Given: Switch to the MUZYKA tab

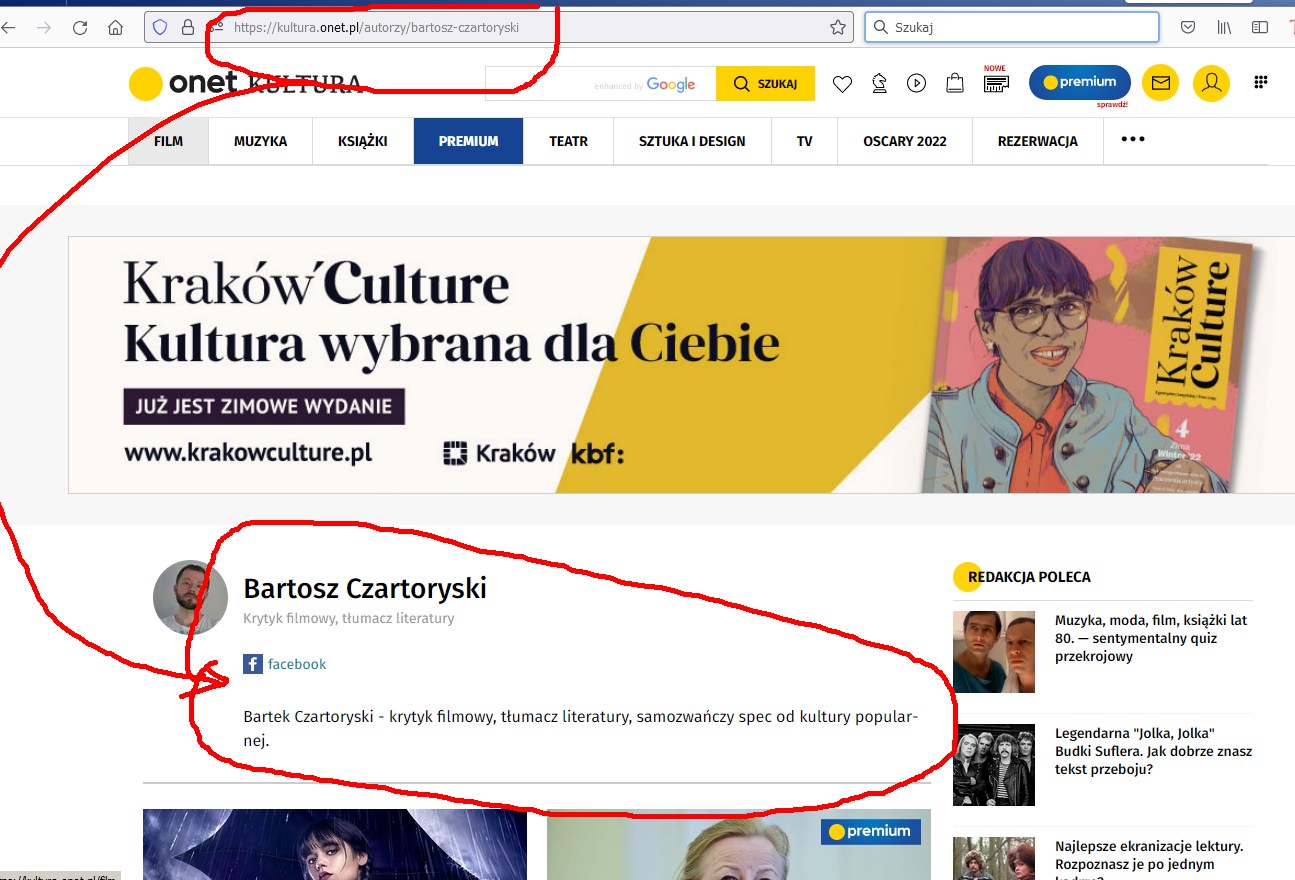Looking at the screenshot, I should pos(260,140).
